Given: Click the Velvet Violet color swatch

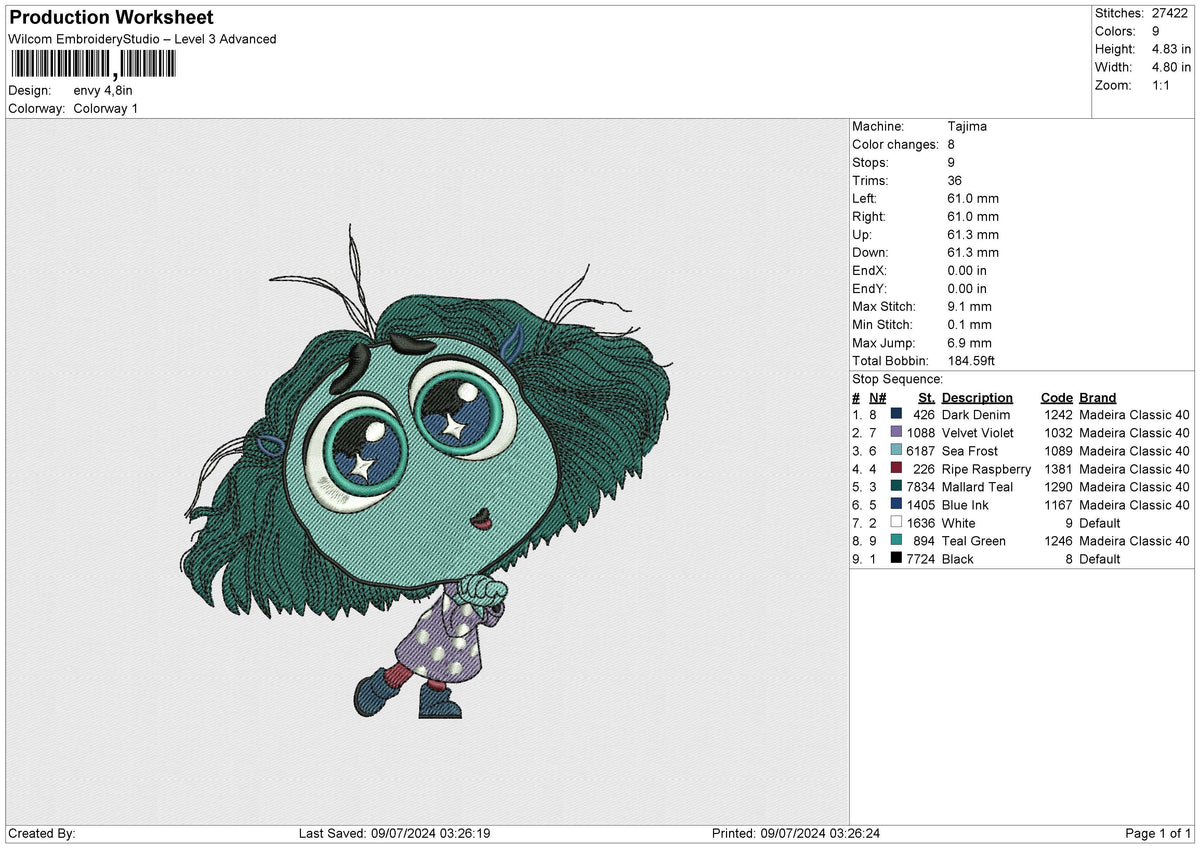Looking at the screenshot, I should click(x=896, y=432).
